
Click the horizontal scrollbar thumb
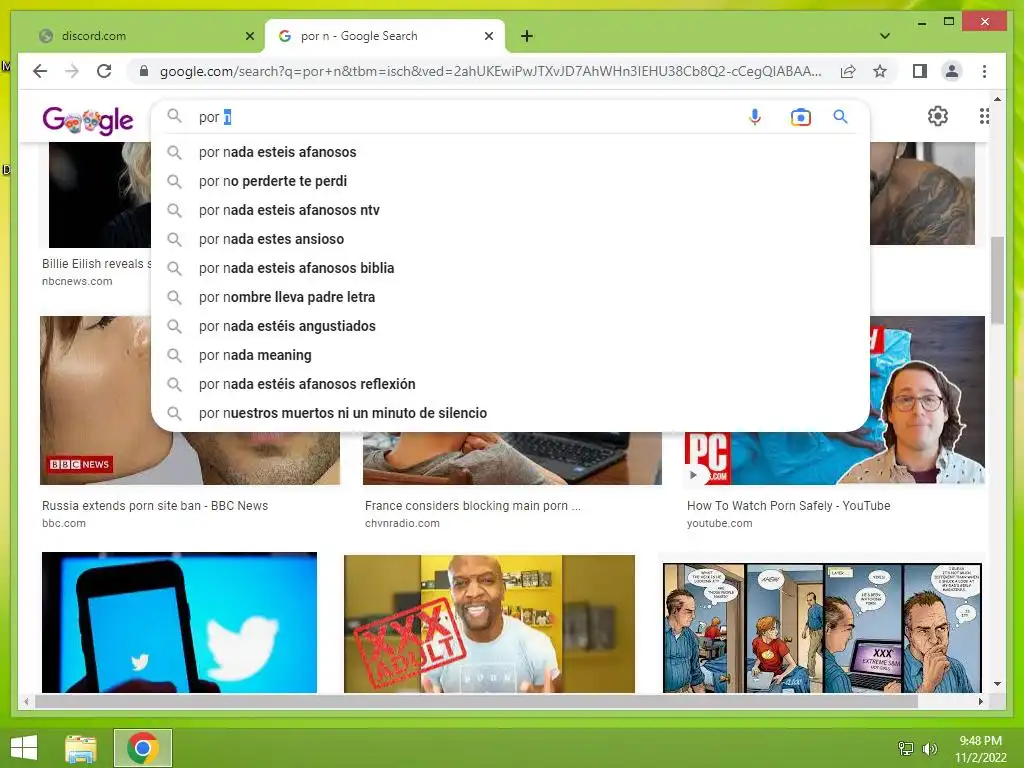click(x=476, y=701)
